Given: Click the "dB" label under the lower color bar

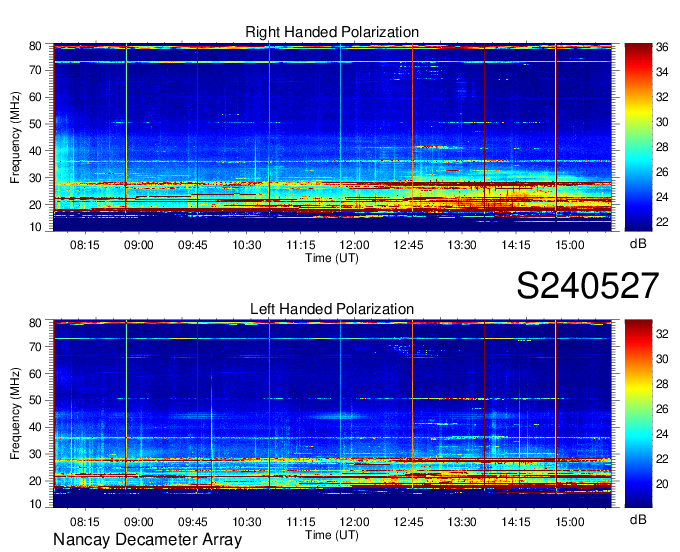Looking at the screenshot, I should 638,519.
